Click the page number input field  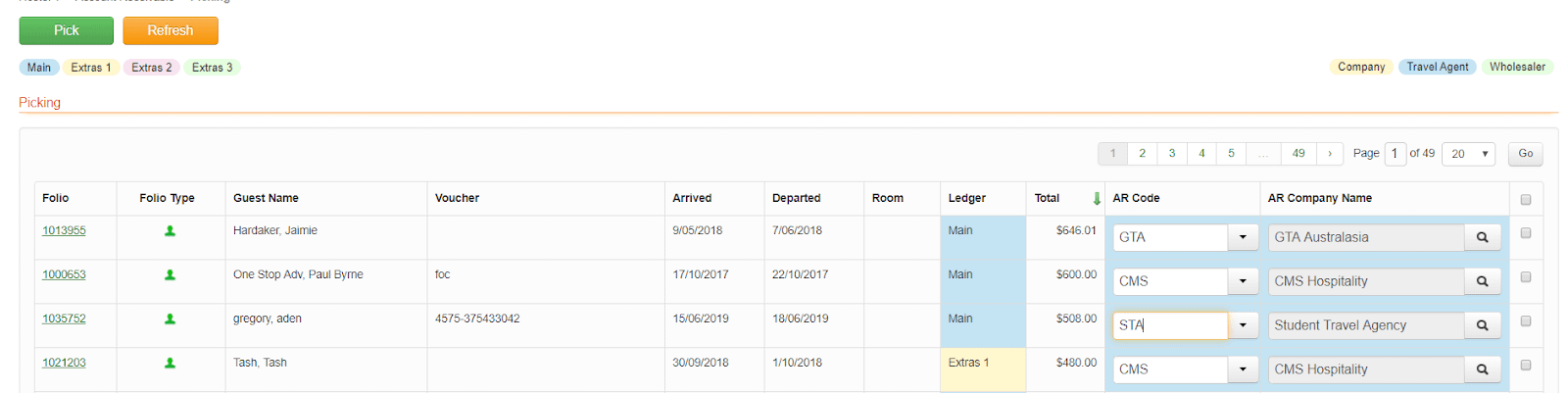click(x=1396, y=154)
